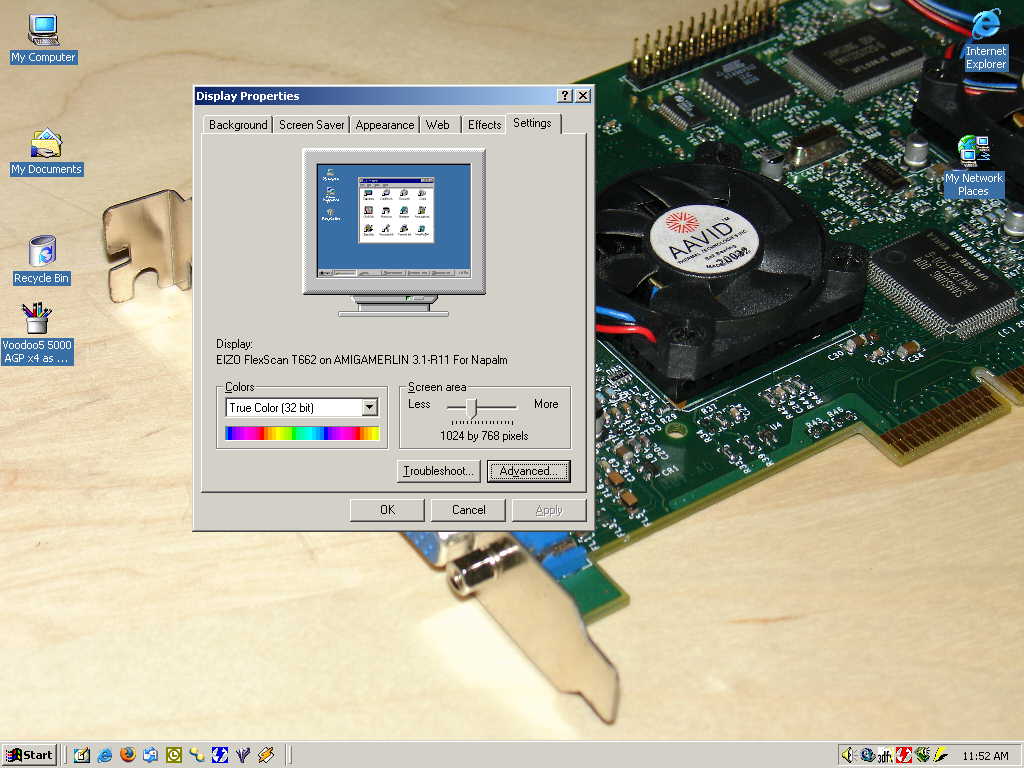Open Outlook Express from quick launch
This screenshot has width=1024, height=768.
click(151, 755)
